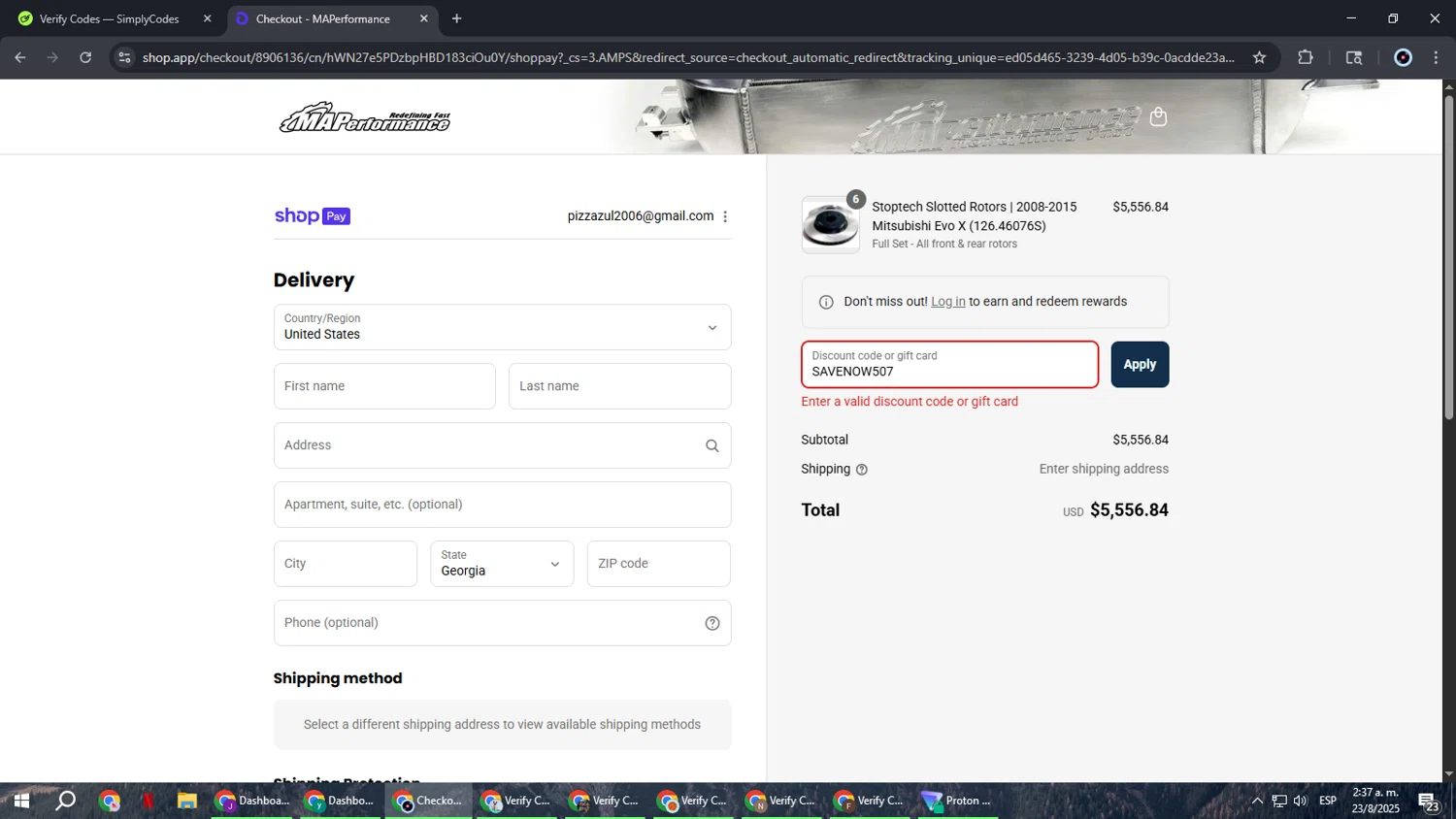Focus the City field

tap(346, 564)
